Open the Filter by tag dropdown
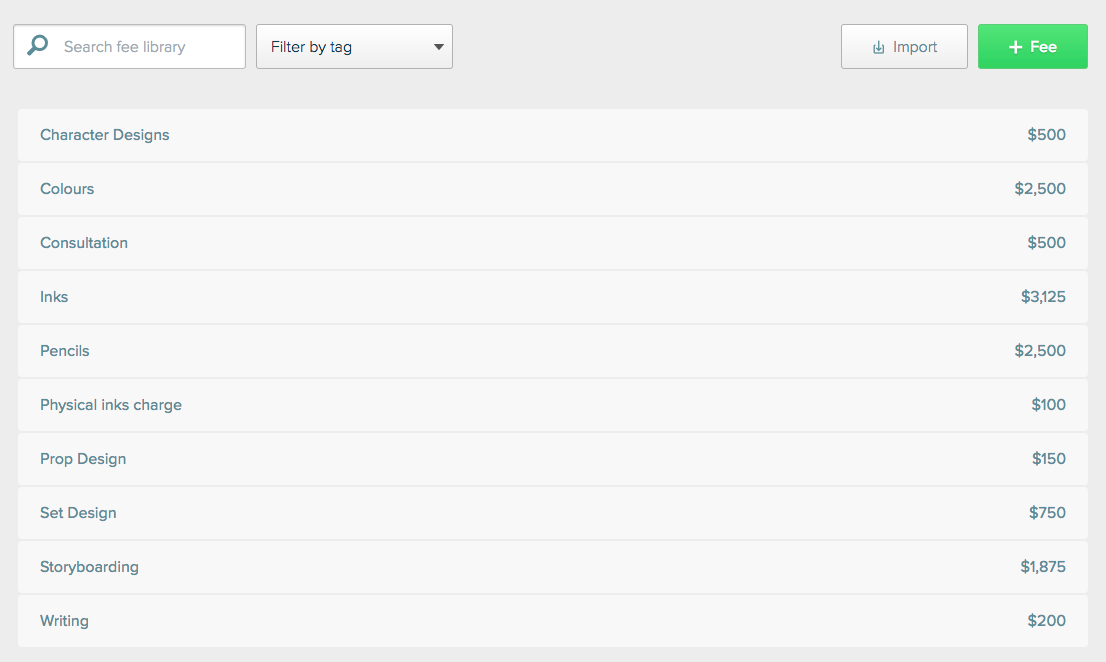This screenshot has height=662, width=1106. pyautogui.click(x=354, y=47)
